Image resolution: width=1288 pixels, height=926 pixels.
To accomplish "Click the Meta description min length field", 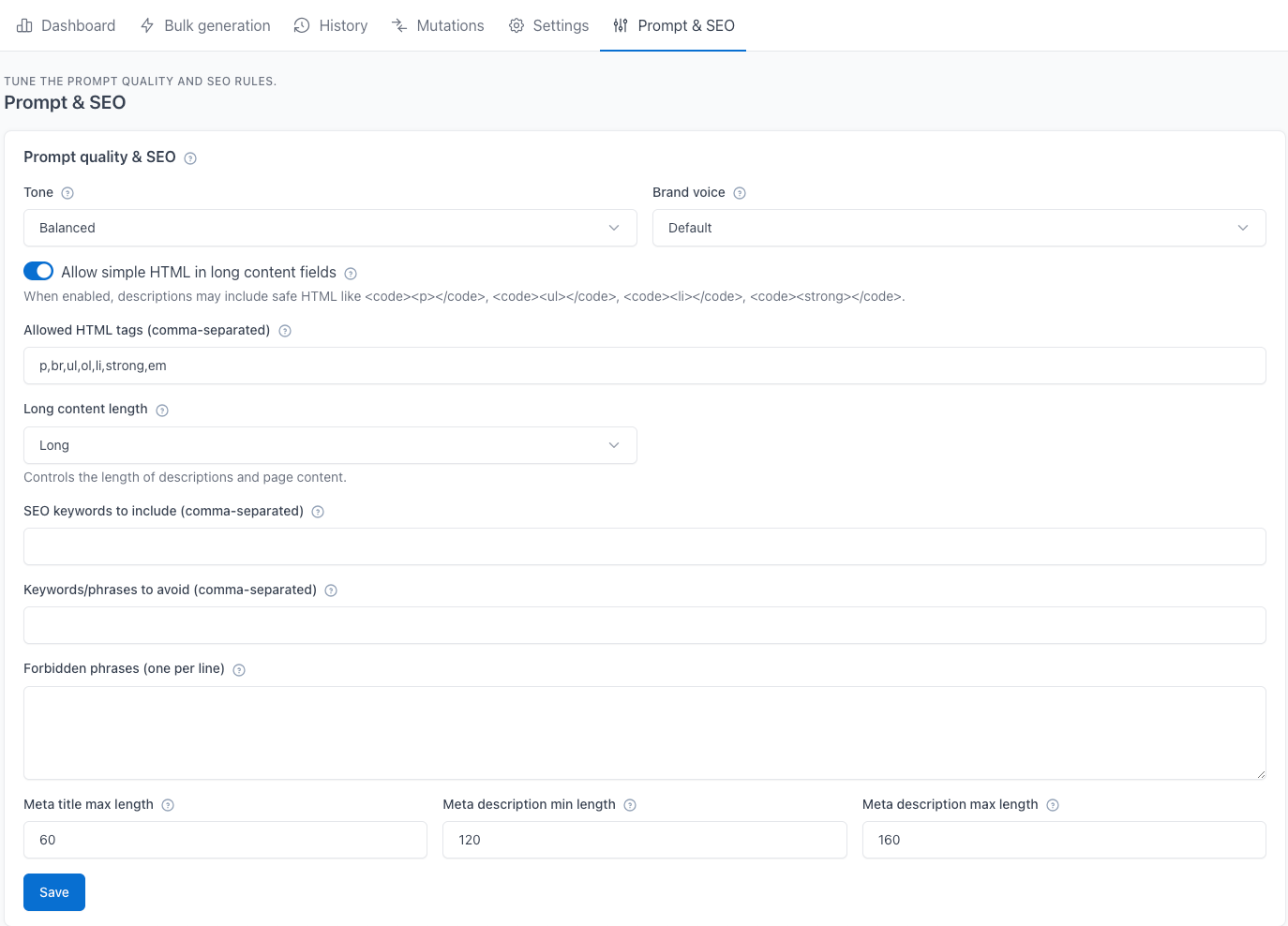I will pos(645,840).
